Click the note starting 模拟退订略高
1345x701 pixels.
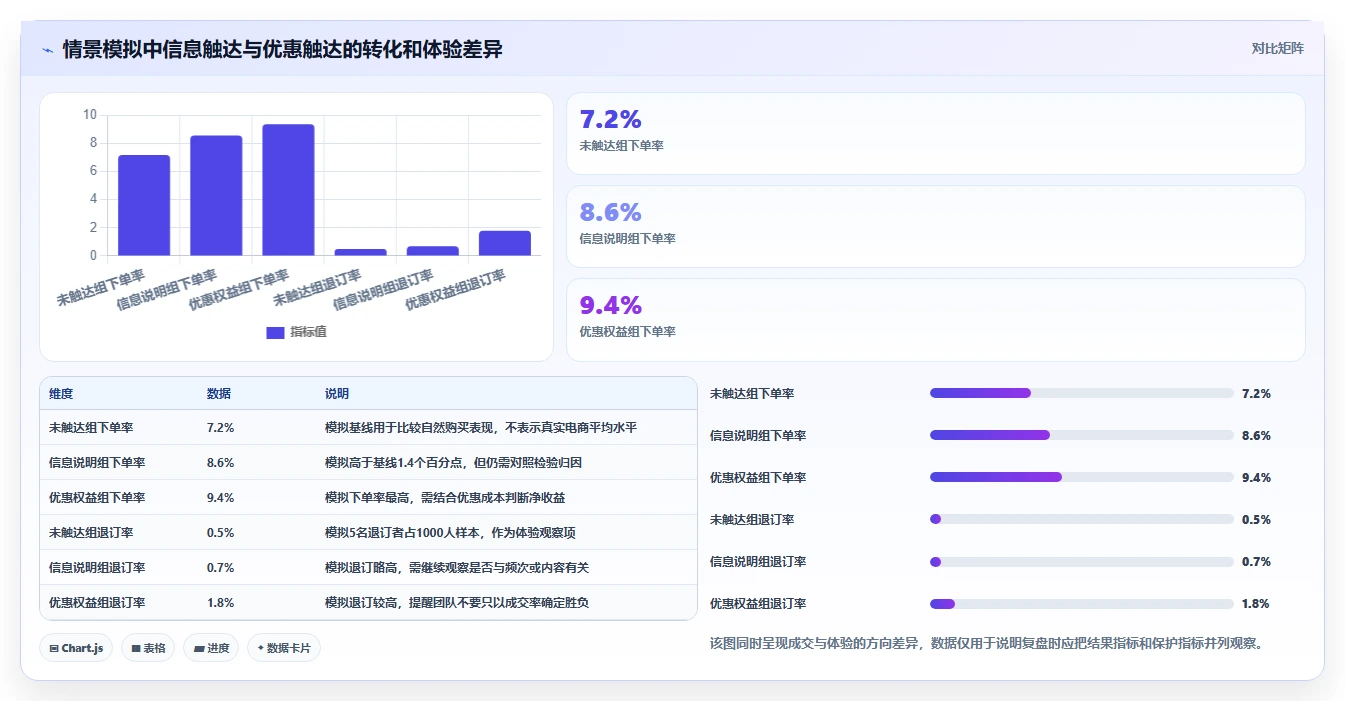(457, 567)
